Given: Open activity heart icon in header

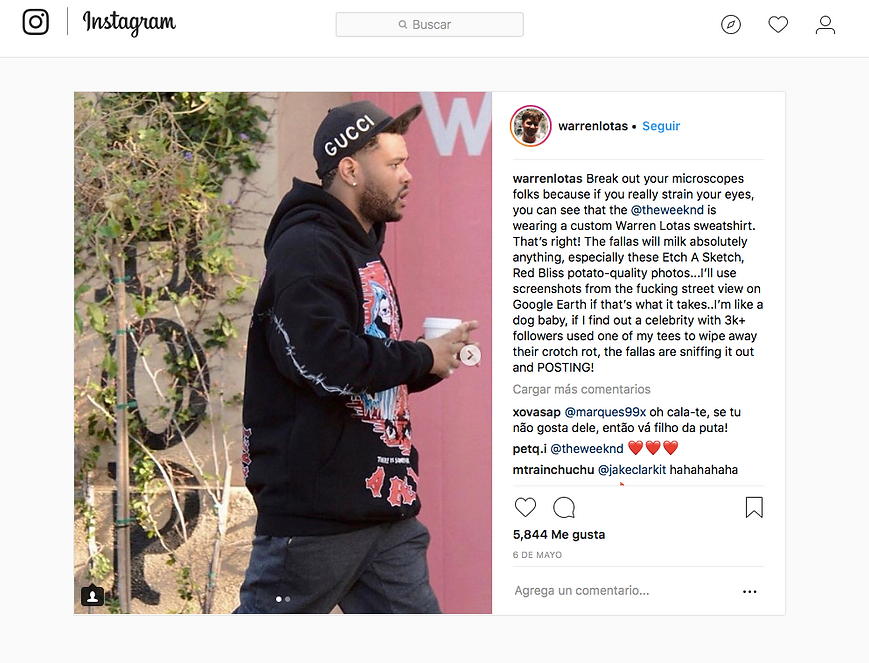Looking at the screenshot, I should (x=778, y=24).
